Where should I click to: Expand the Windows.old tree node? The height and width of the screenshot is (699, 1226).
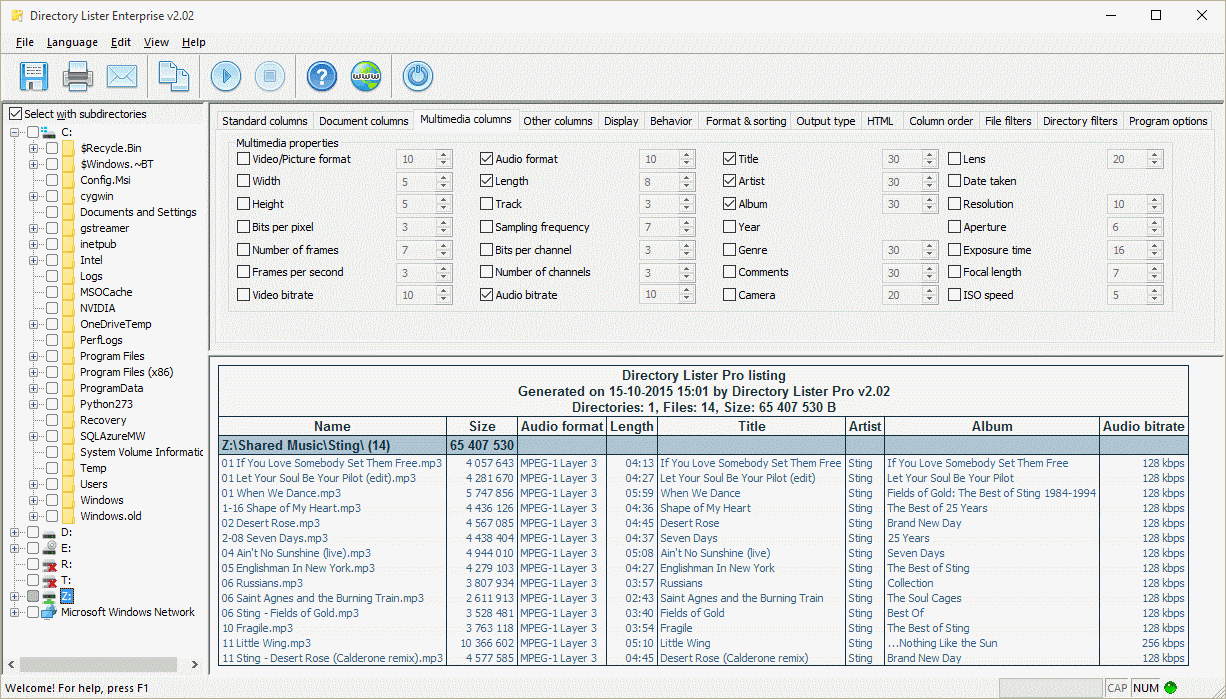point(34,516)
